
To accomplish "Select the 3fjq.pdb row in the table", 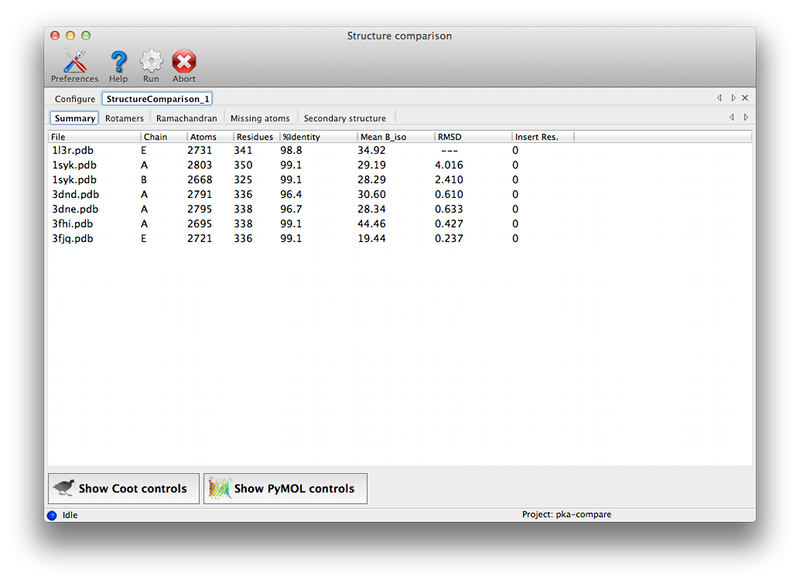I will pos(300,239).
